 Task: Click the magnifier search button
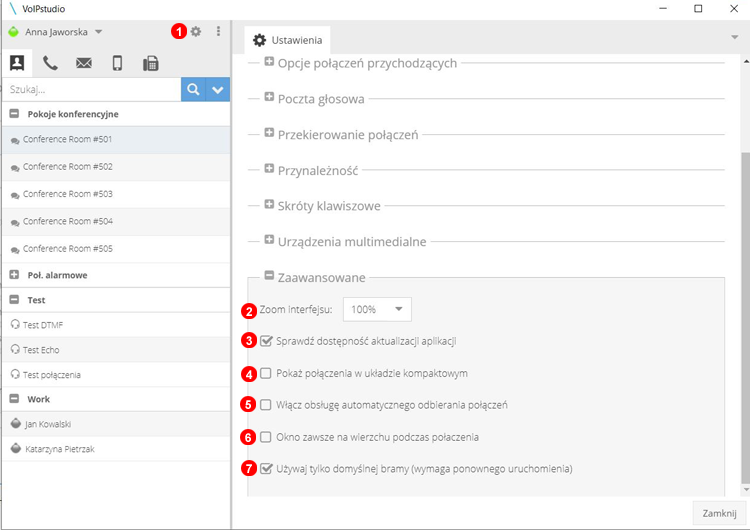(193, 89)
